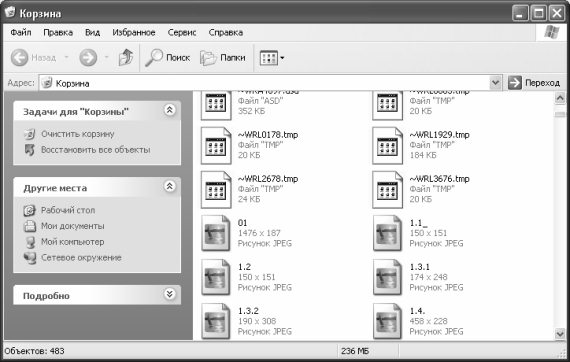Screen dimensions: 570x362
Task: Select the 1.1_ JPEG image icon
Action: pos(388,233)
